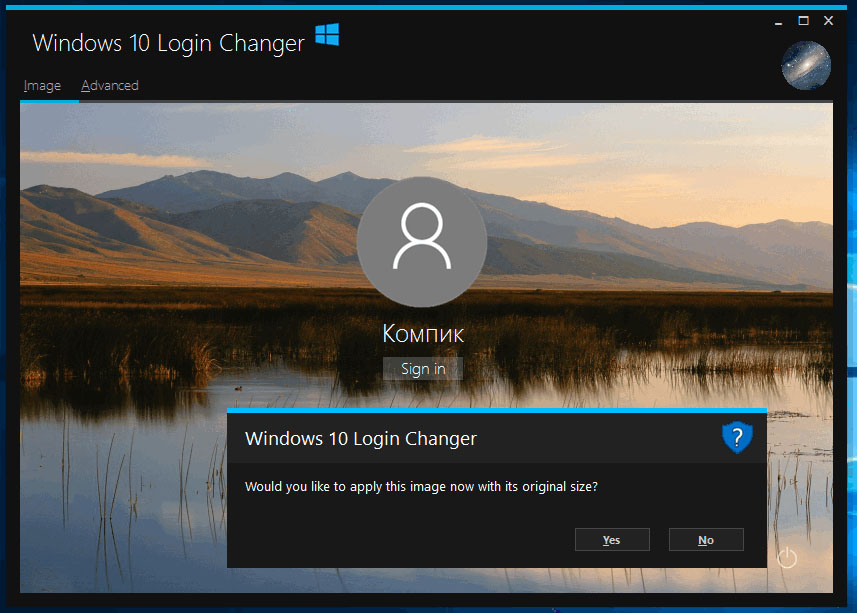Click the blue question shield icon

[x=737, y=437]
